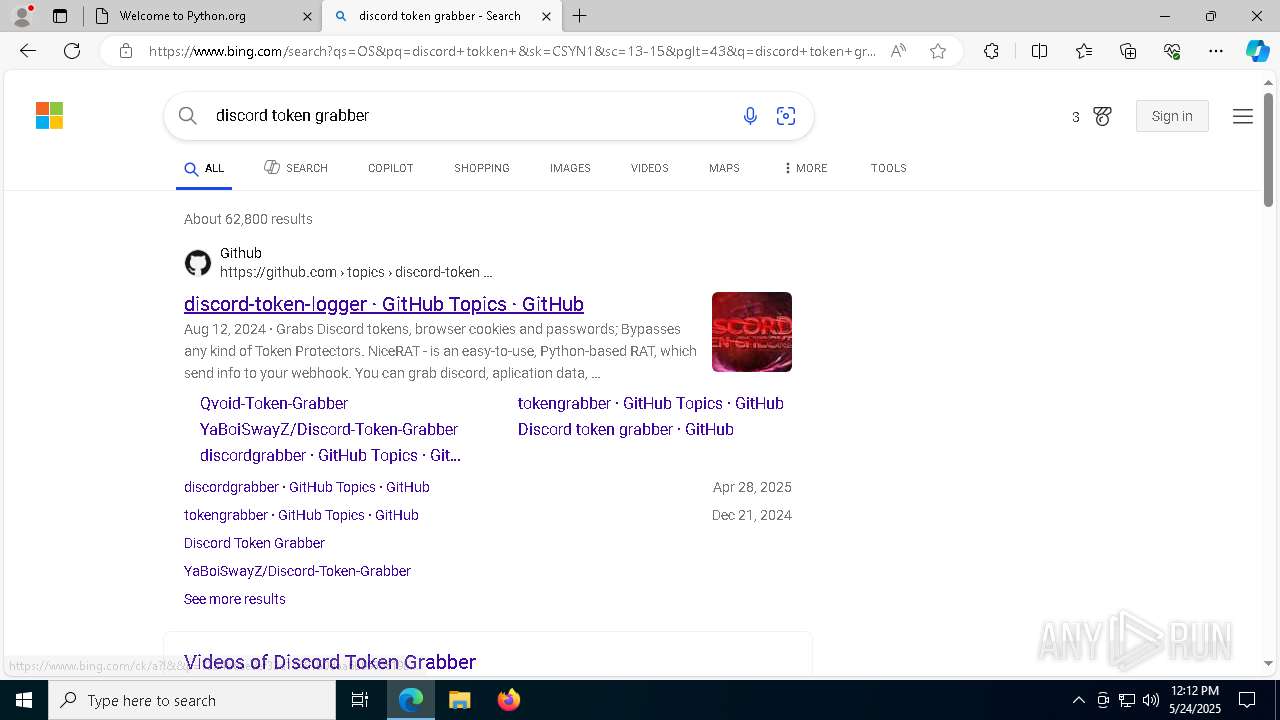Screen dimensions: 1280x720
Task: Open the tab actions menu icon
Action: (60, 16)
